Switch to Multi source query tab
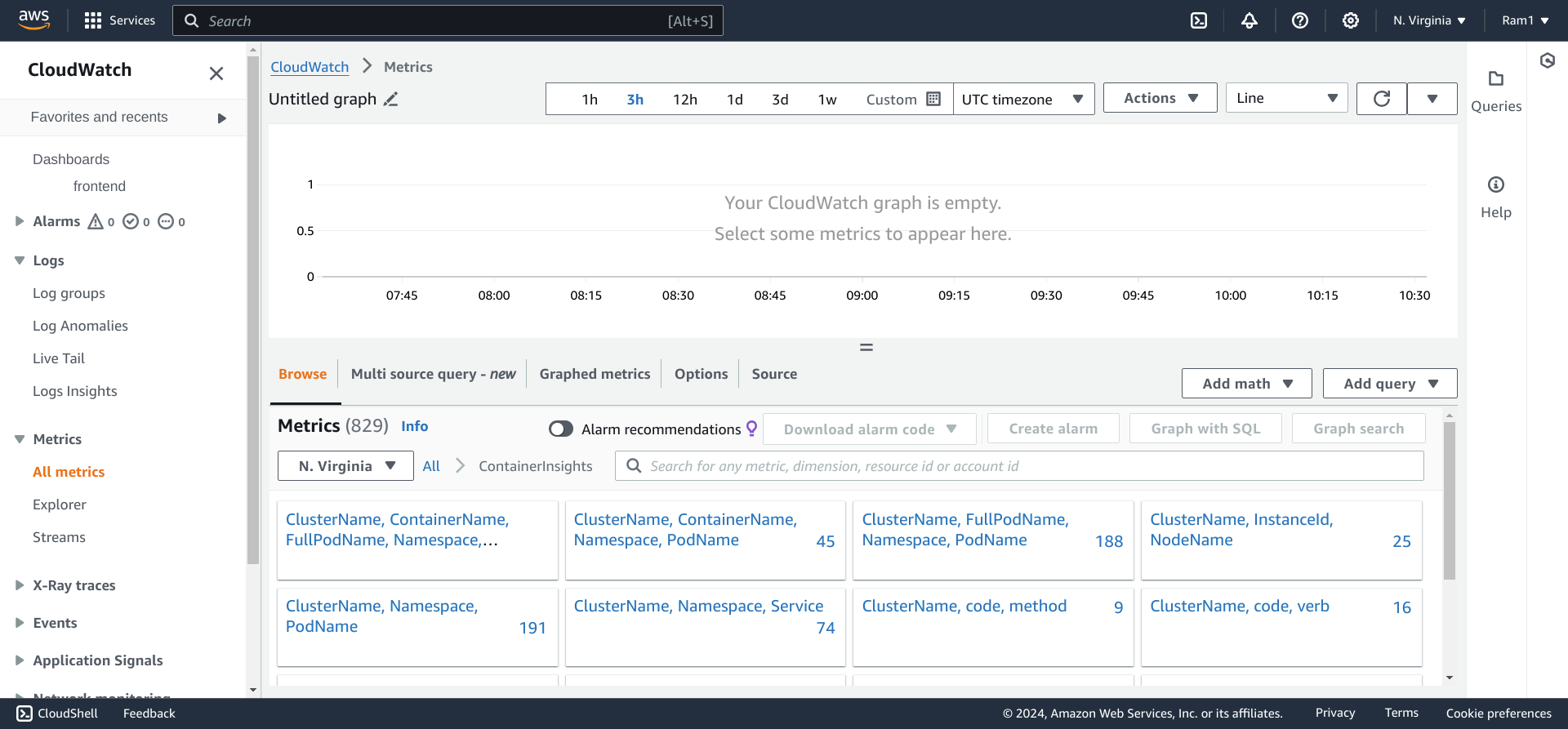Image resolution: width=1568 pixels, height=729 pixels. [433, 374]
